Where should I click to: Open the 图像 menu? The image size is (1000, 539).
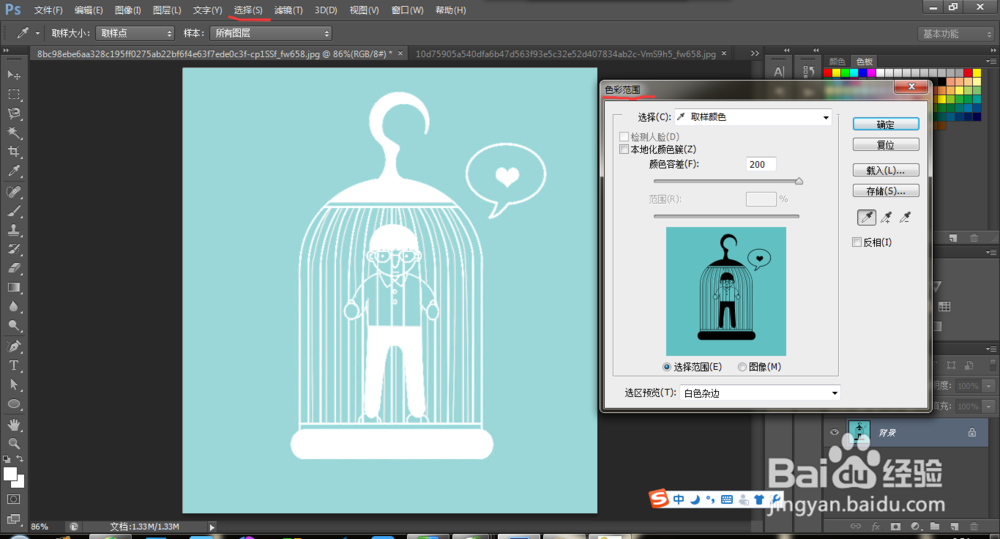pos(128,10)
